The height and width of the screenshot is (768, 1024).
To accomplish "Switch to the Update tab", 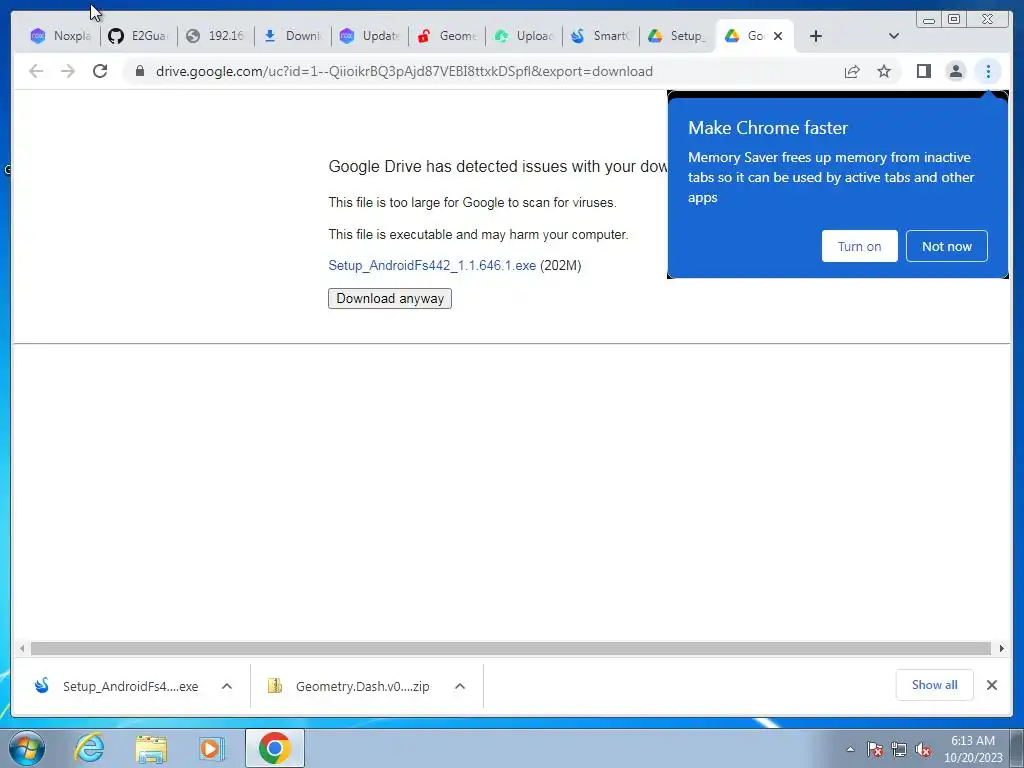I will pyautogui.click(x=369, y=36).
